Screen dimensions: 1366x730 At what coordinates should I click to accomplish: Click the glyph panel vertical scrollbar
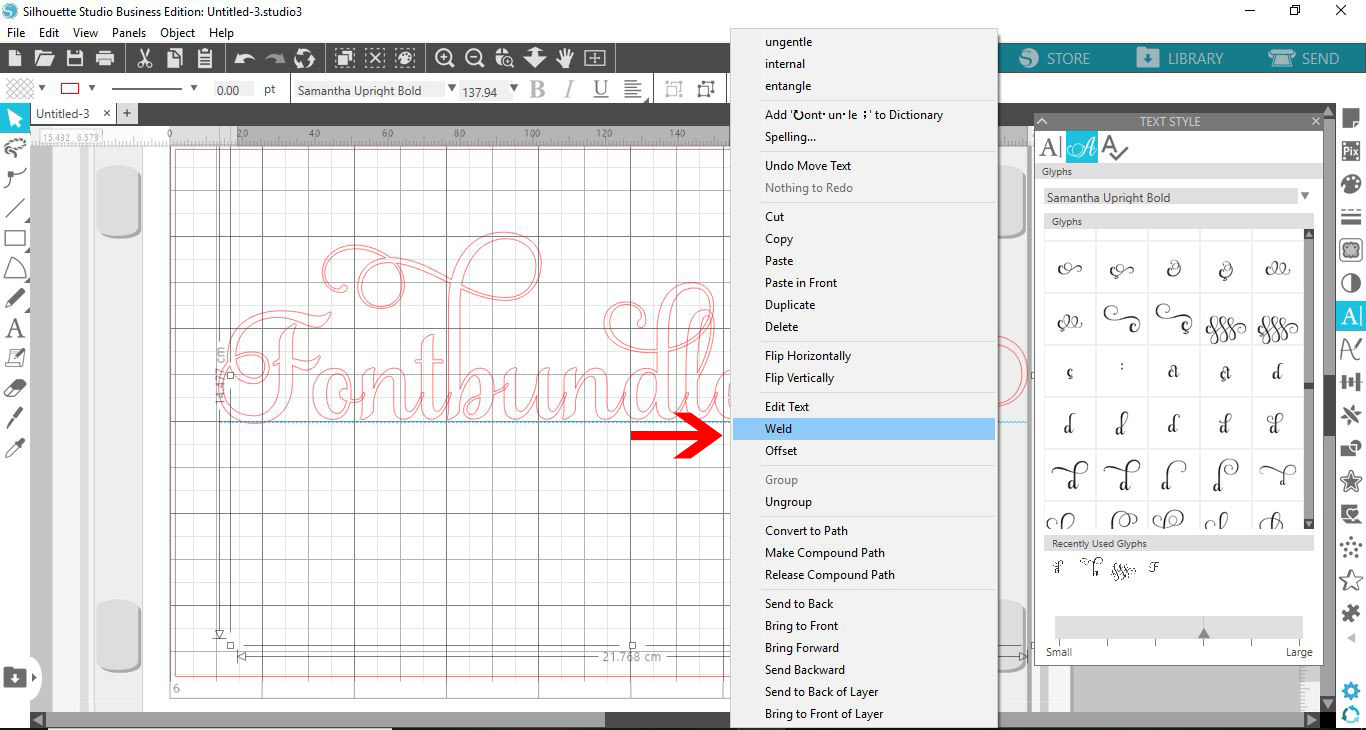coord(1309,379)
